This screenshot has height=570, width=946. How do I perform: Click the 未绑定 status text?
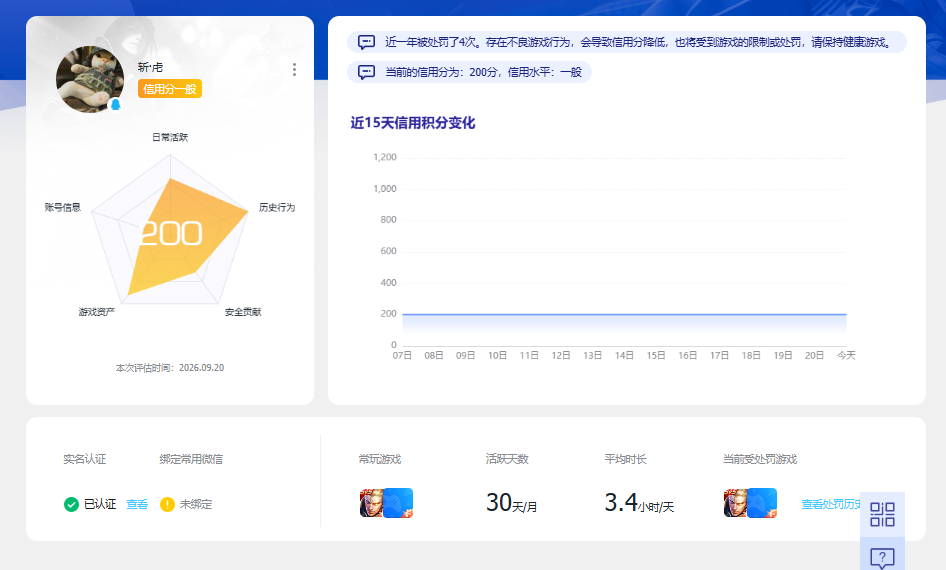[196, 504]
